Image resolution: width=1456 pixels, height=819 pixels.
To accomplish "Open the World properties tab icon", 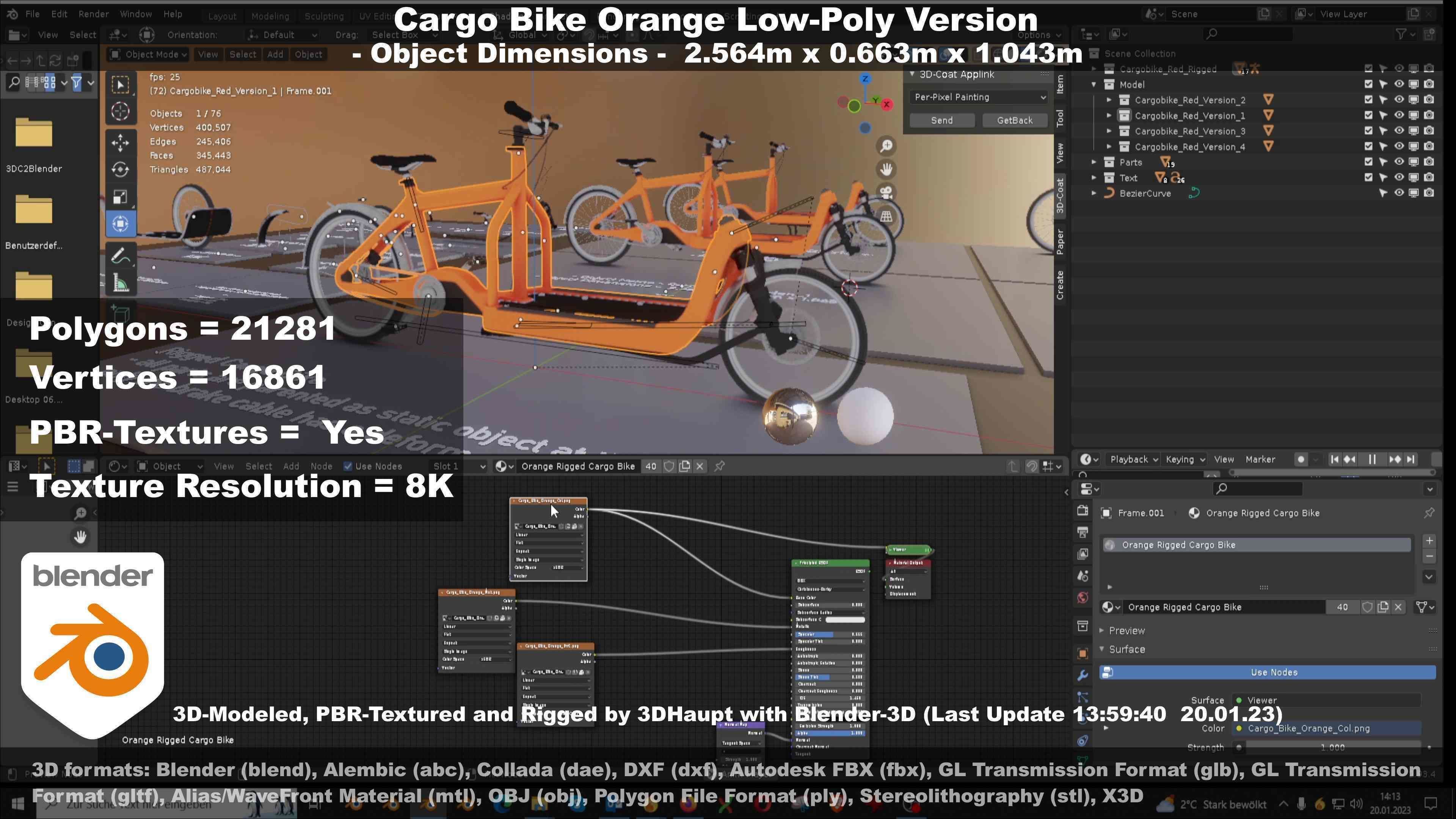I will 1083,598.
